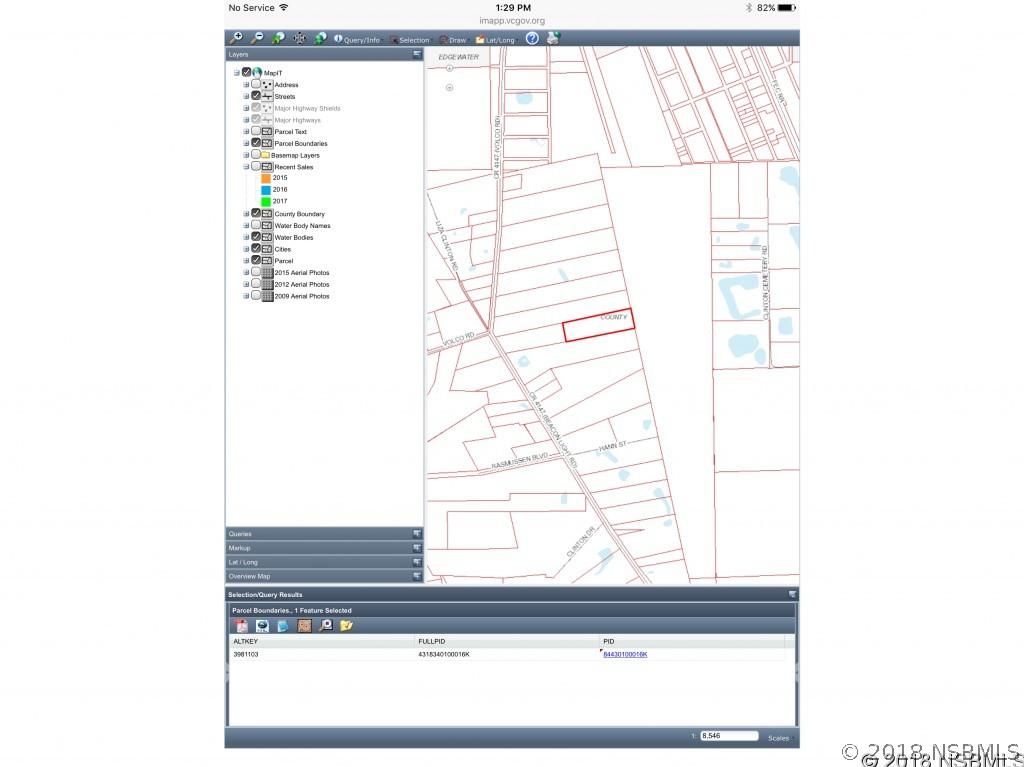Open the help question mark icon

(532, 38)
